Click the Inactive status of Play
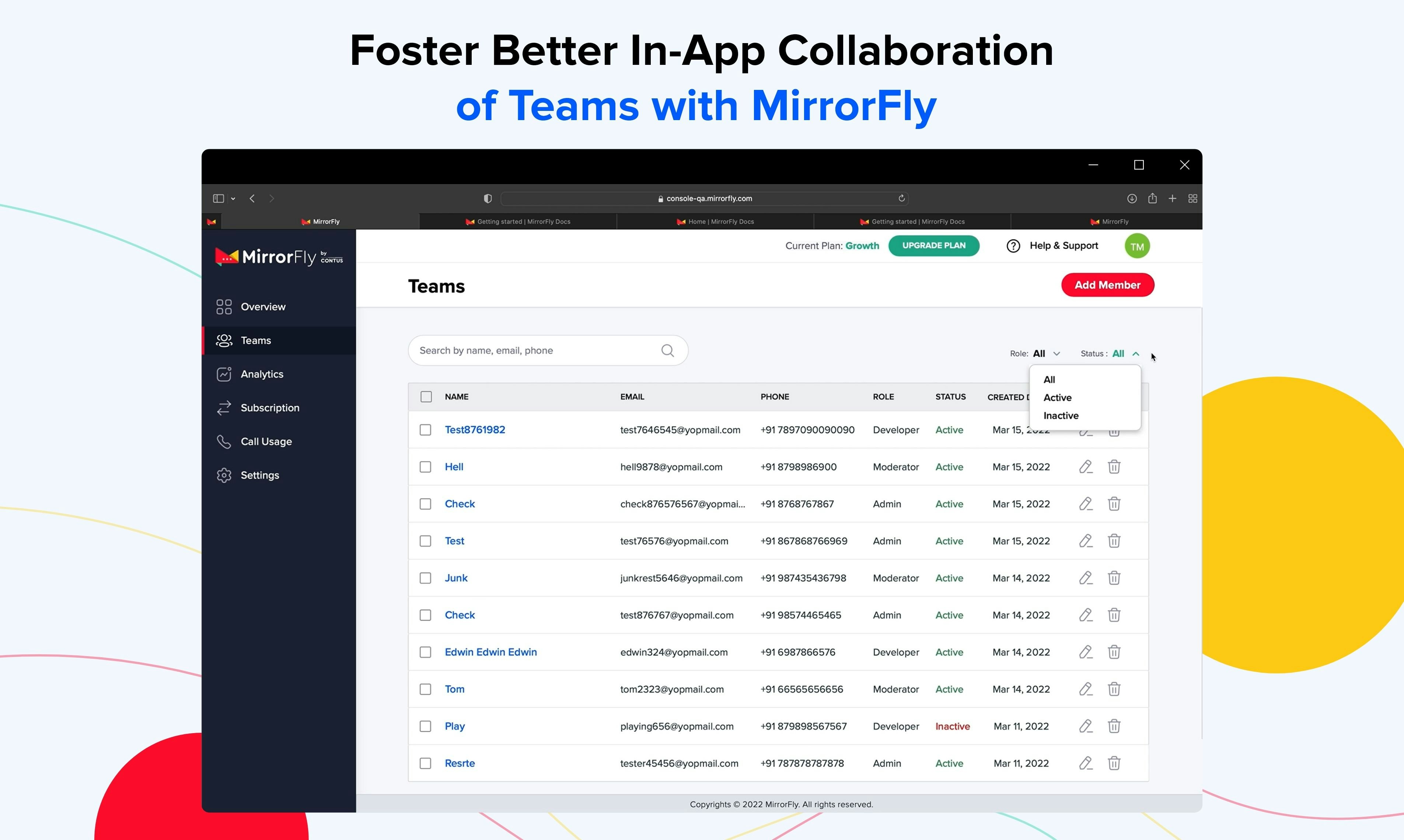This screenshot has width=1404, height=840. coord(952,726)
